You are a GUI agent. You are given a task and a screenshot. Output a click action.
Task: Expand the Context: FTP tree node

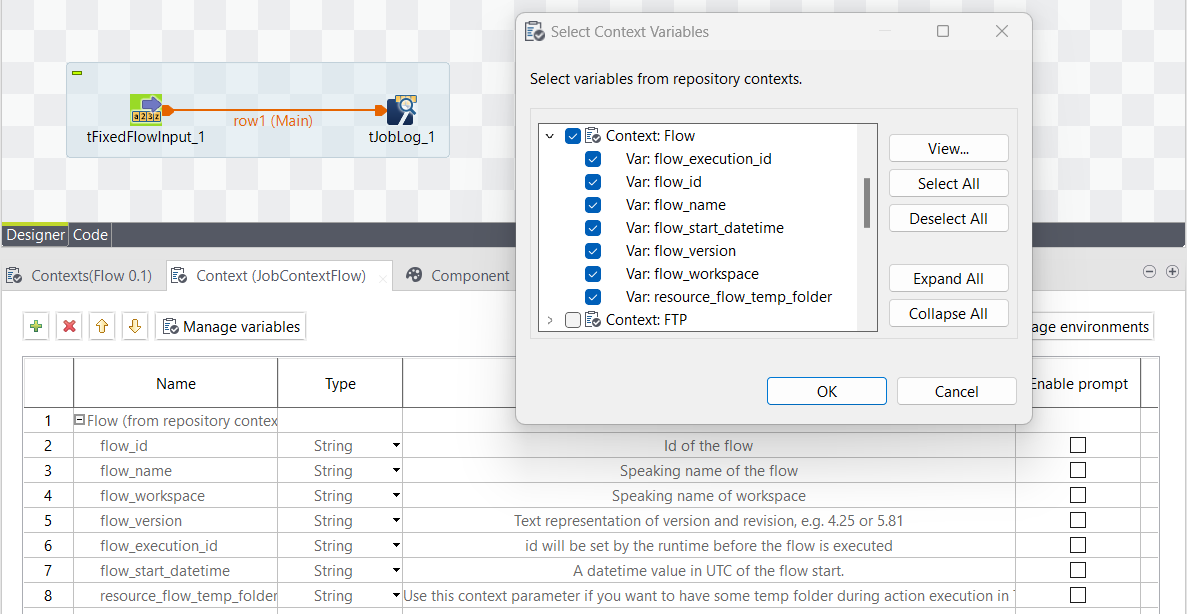click(x=549, y=321)
